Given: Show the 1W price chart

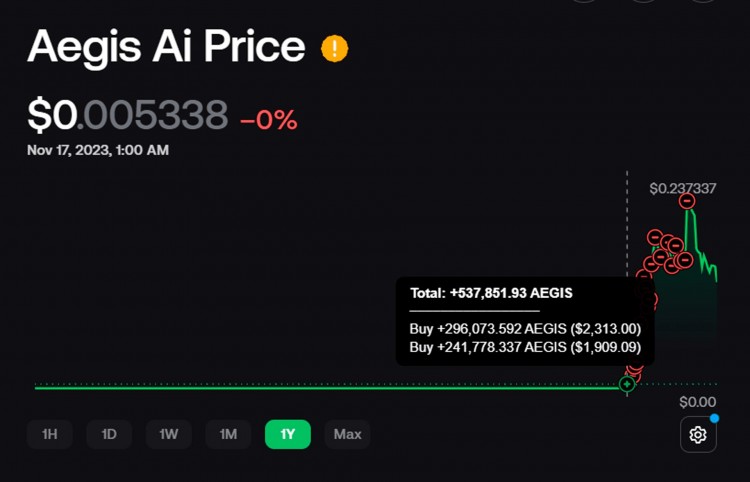Looking at the screenshot, I should tap(169, 434).
